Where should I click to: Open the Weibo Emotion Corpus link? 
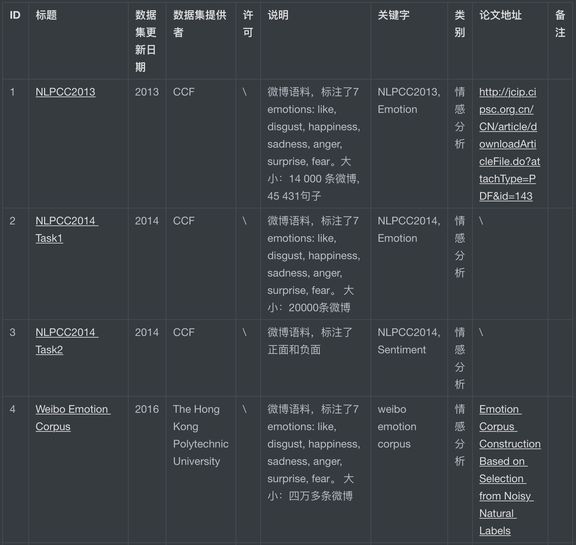point(73,418)
